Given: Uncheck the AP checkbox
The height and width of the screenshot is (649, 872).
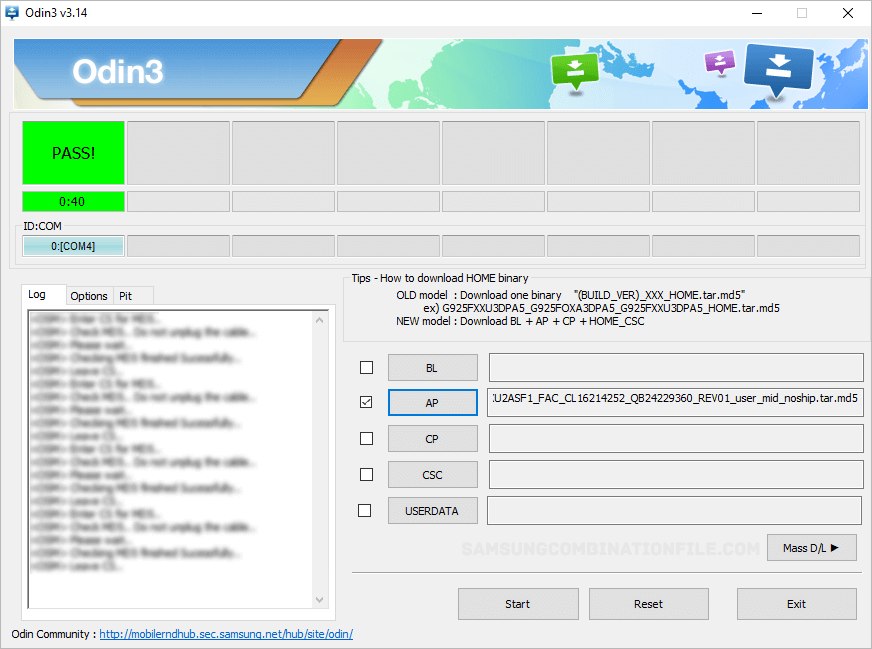Looking at the screenshot, I should click(x=366, y=402).
